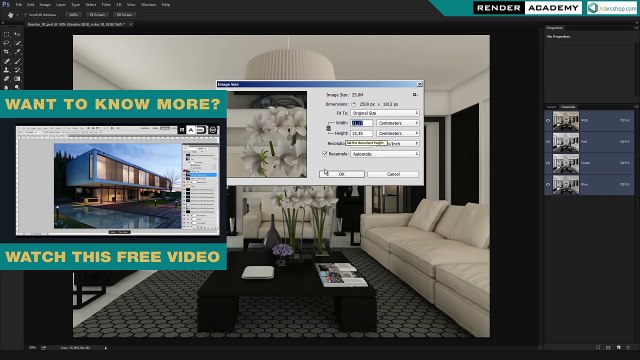Hide the Blue channel visibility eye
Image resolution: width=640 pixels, height=360 pixels.
[x=548, y=184]
